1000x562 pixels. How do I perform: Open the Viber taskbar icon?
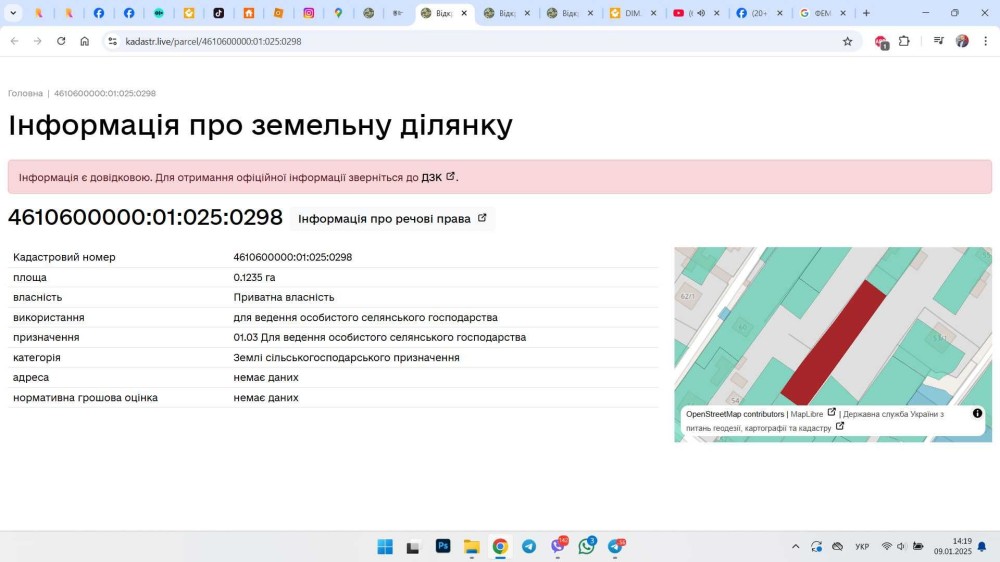558,546
